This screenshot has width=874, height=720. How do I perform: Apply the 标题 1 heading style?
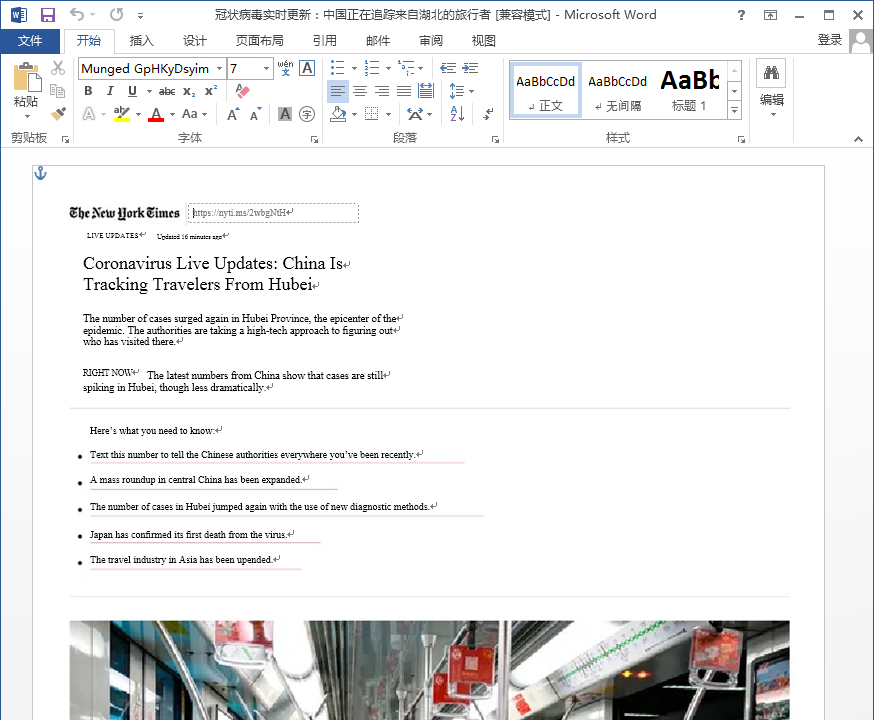coord(690,90)
